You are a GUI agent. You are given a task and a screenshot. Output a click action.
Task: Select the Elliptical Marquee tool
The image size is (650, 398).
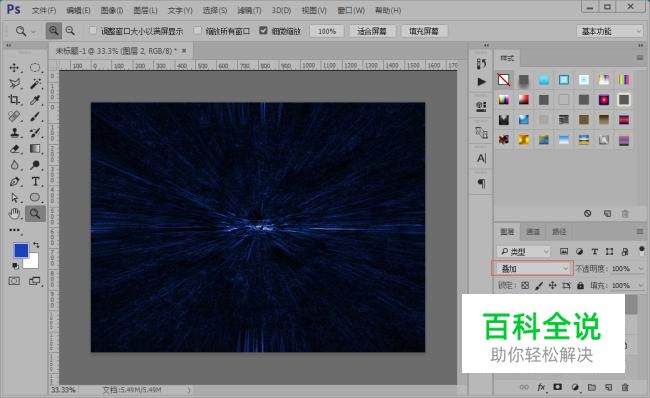point(35,68)
